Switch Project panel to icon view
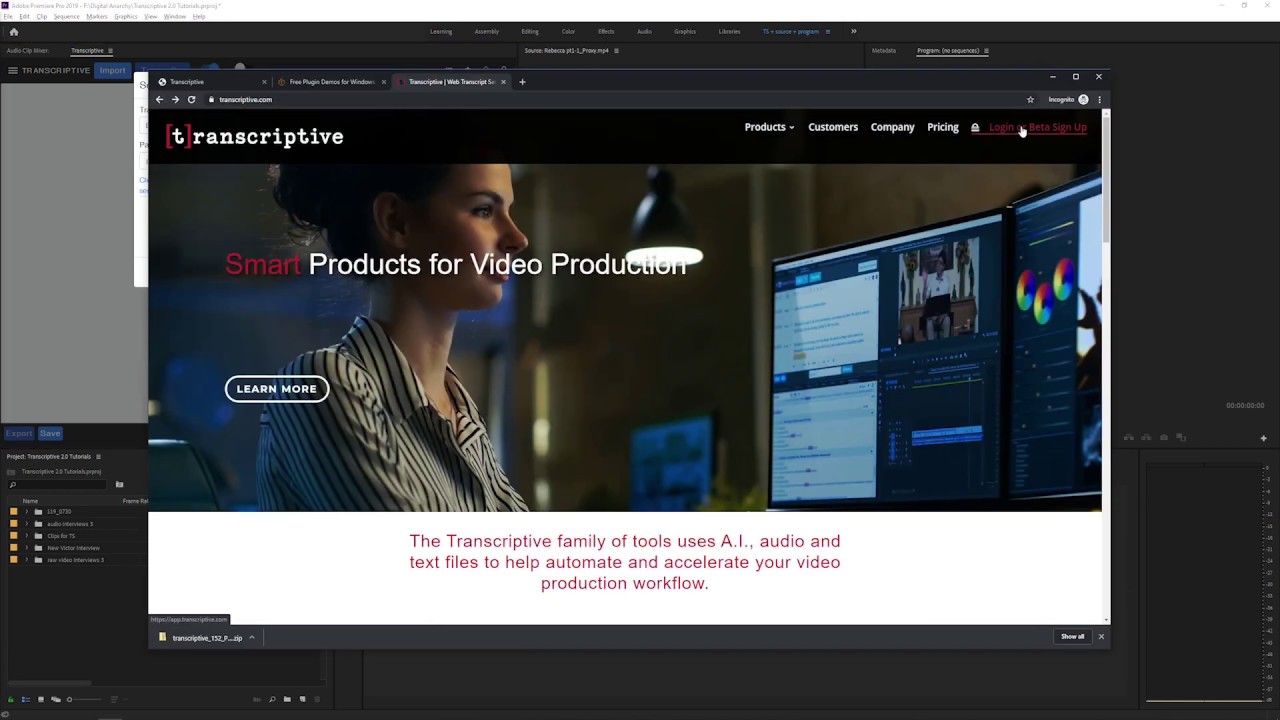The height and width of the screenshot is (720, 1280). (40, 699)
